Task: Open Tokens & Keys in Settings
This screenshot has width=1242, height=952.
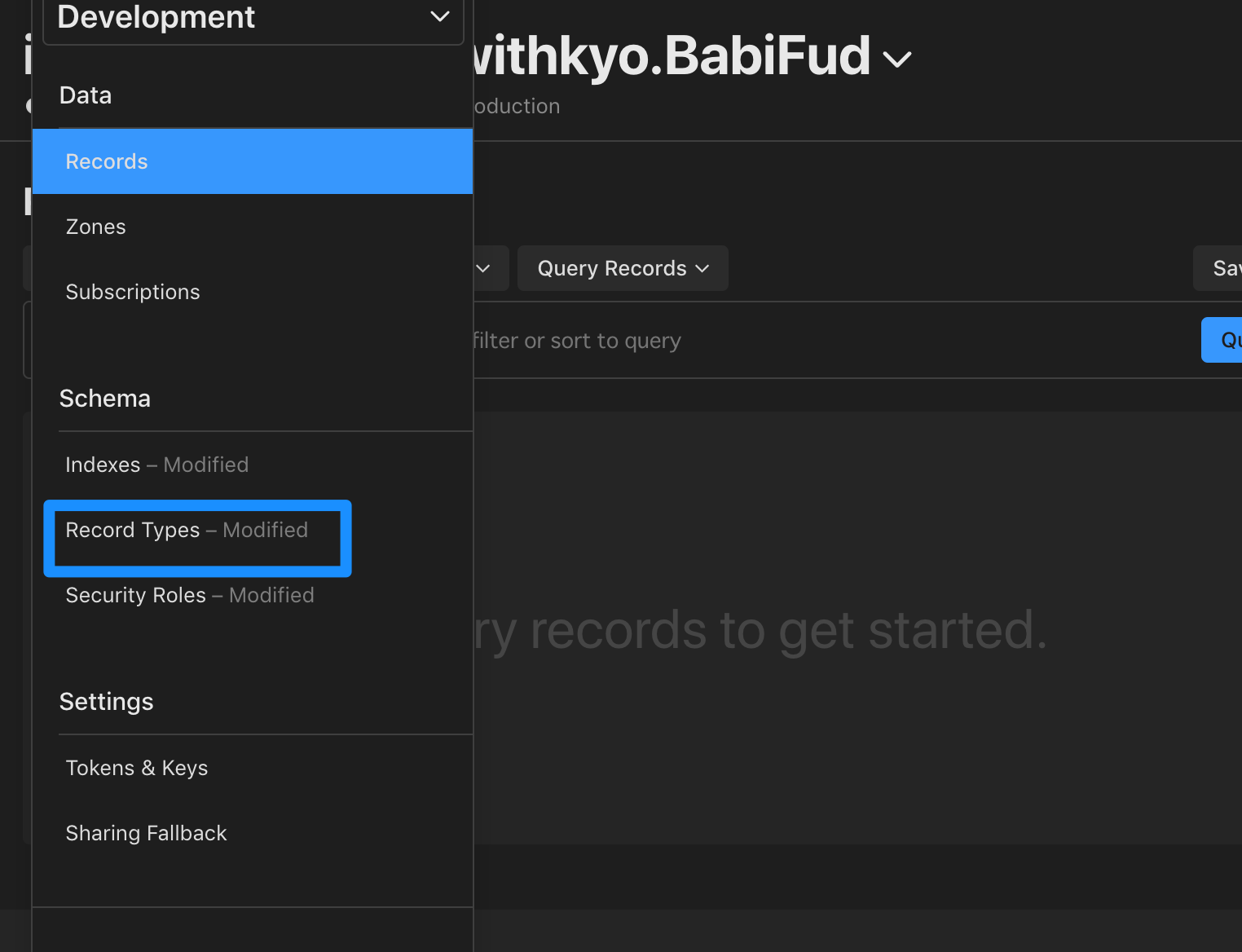Action: (x=137, y=768)
